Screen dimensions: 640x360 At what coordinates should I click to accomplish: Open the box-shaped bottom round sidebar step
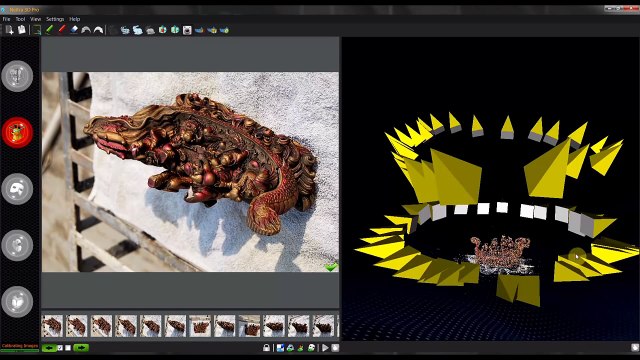[17, 302]
